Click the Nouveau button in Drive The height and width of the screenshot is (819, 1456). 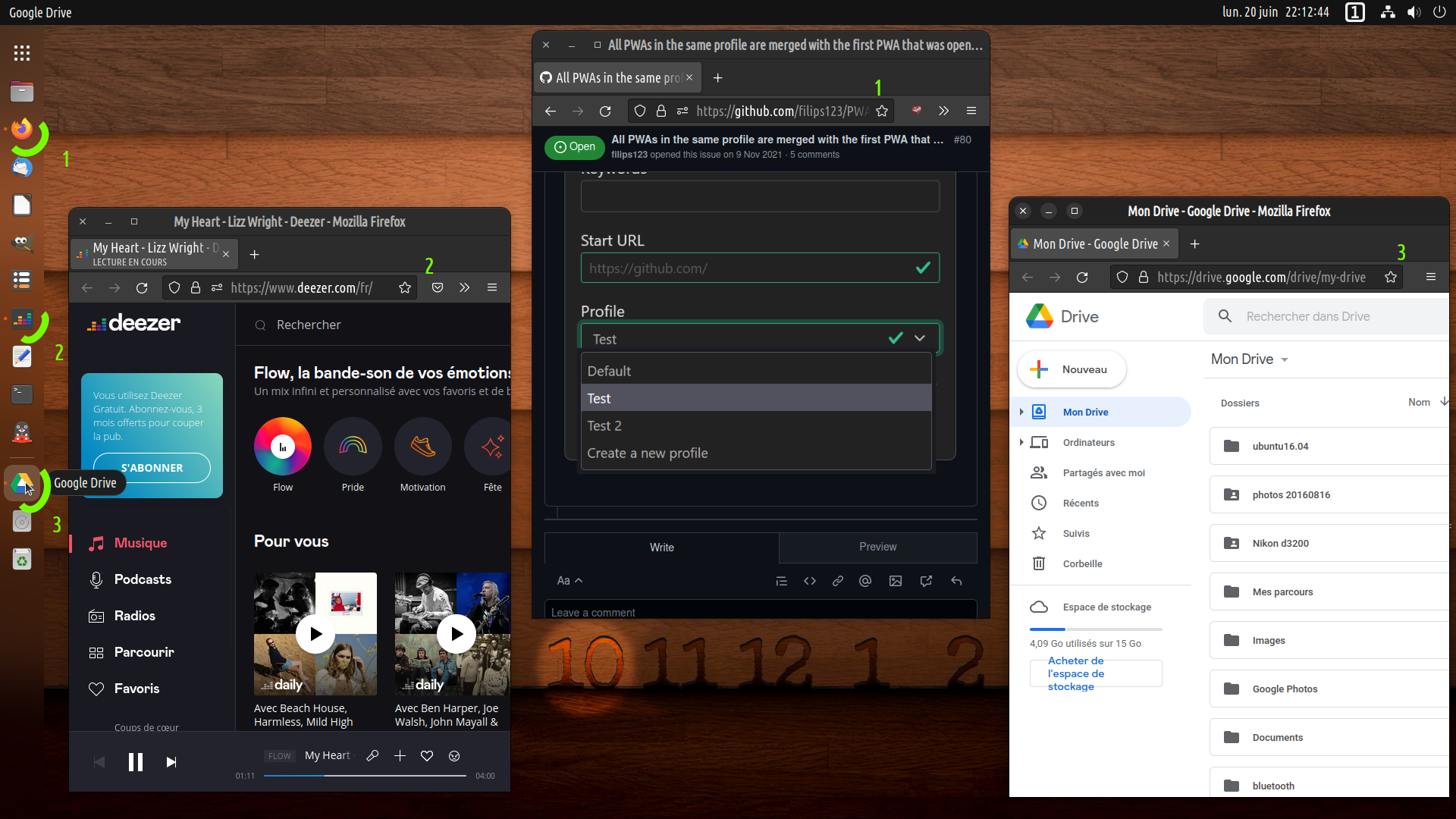[1072, 369]
